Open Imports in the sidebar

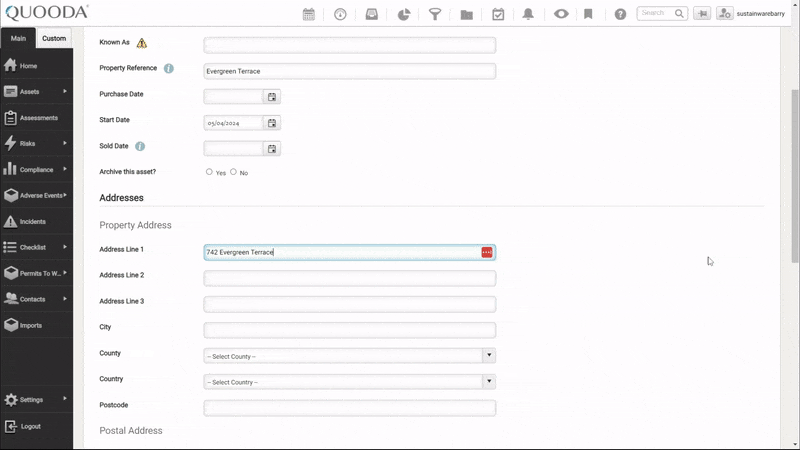(36, 325)
